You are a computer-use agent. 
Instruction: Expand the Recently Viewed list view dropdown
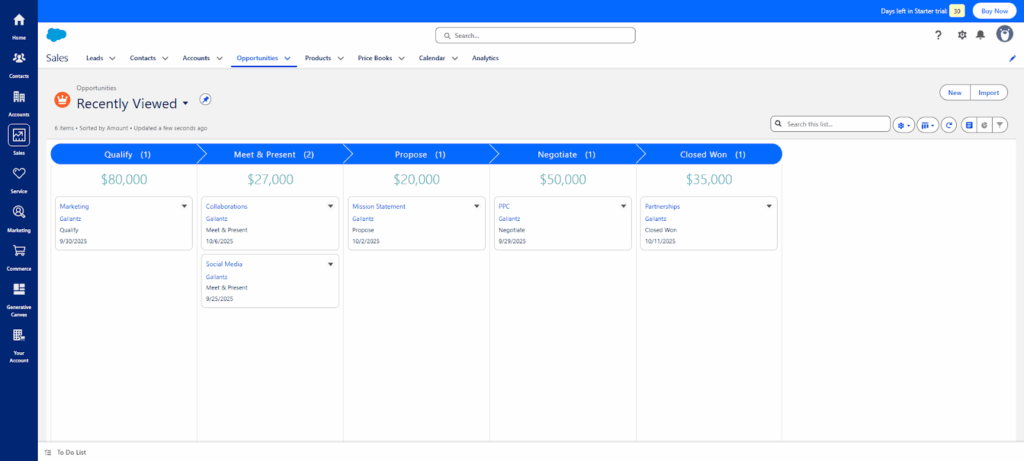pos(186,104)
